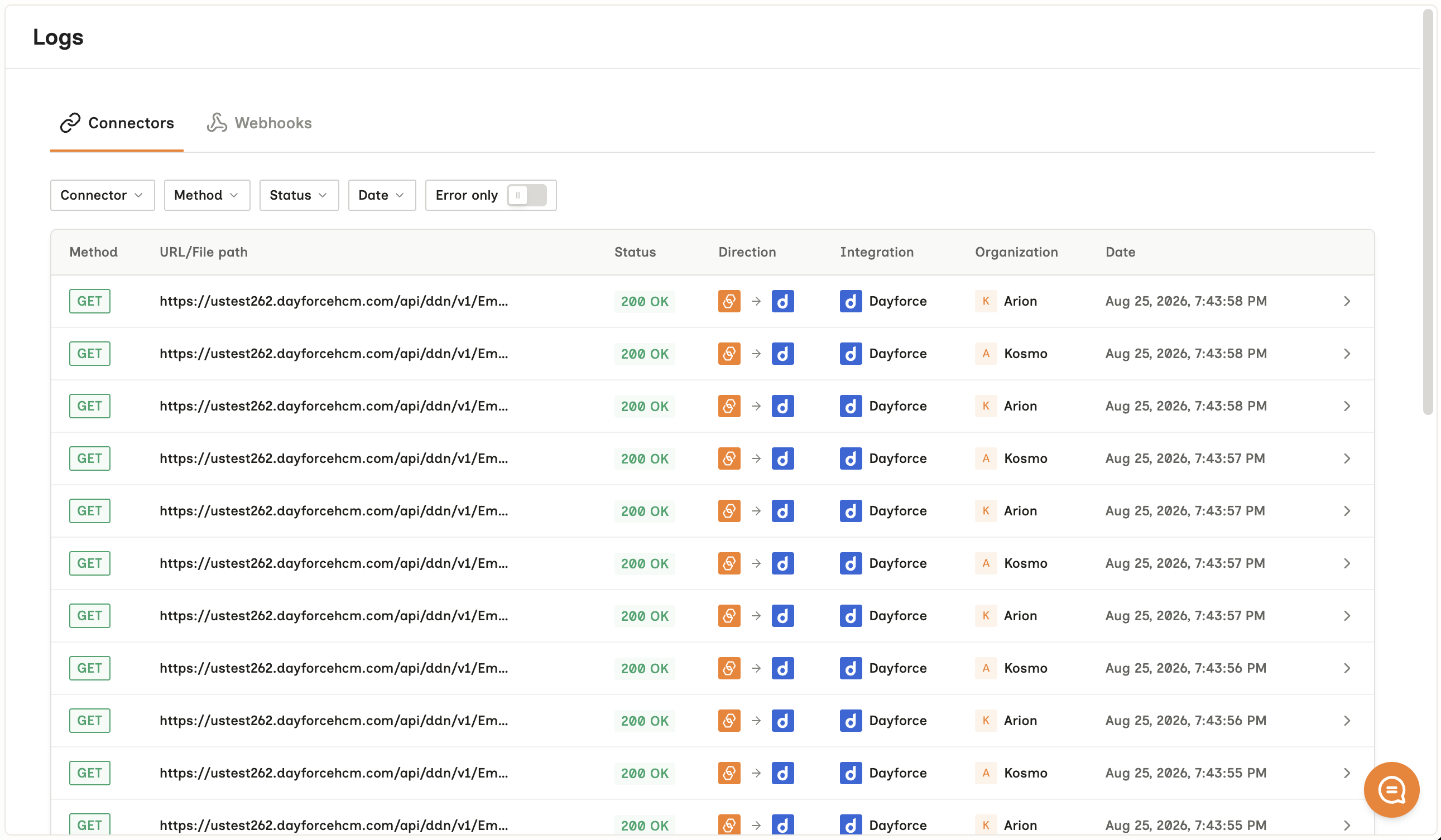Click orange source icon in Kosmo 7:43:55 PM row
This screenshot has width=1441, height=840.
(x=729, y=774)
